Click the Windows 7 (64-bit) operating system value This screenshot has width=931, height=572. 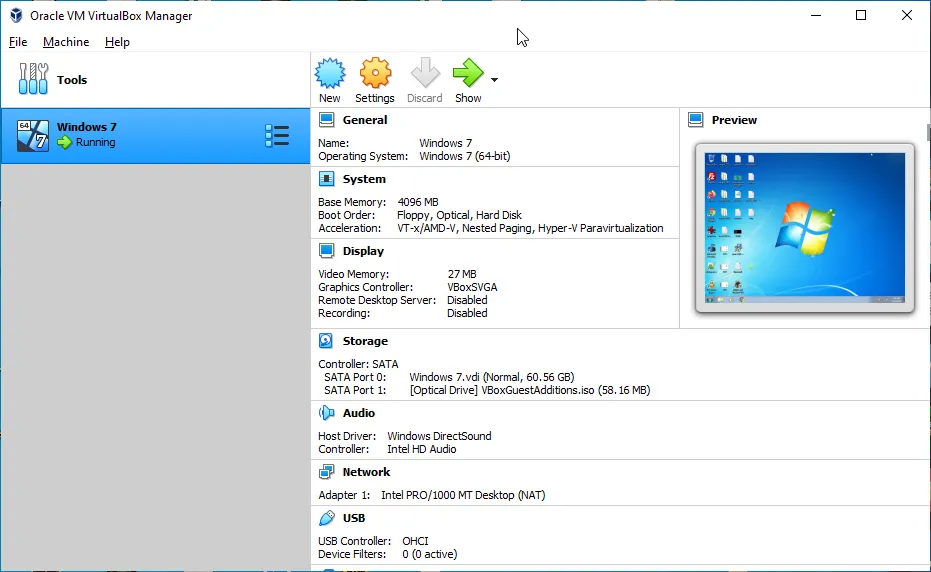[x=465, y=156]
